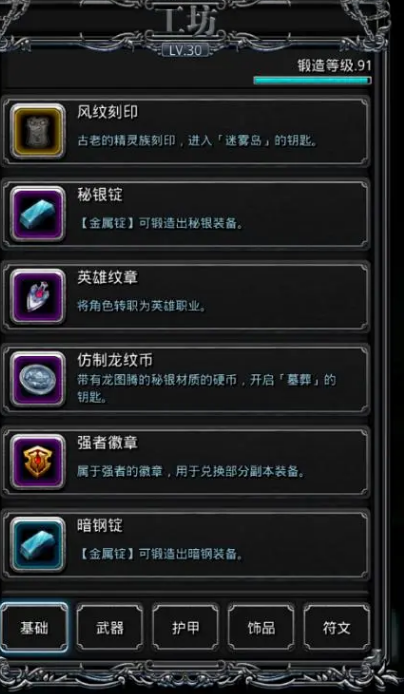The height and width of the screenshot is (694, 404).
Task: Choose the 仿制龙纹币 silver coin icon
Action: click(x=38, y=379)
